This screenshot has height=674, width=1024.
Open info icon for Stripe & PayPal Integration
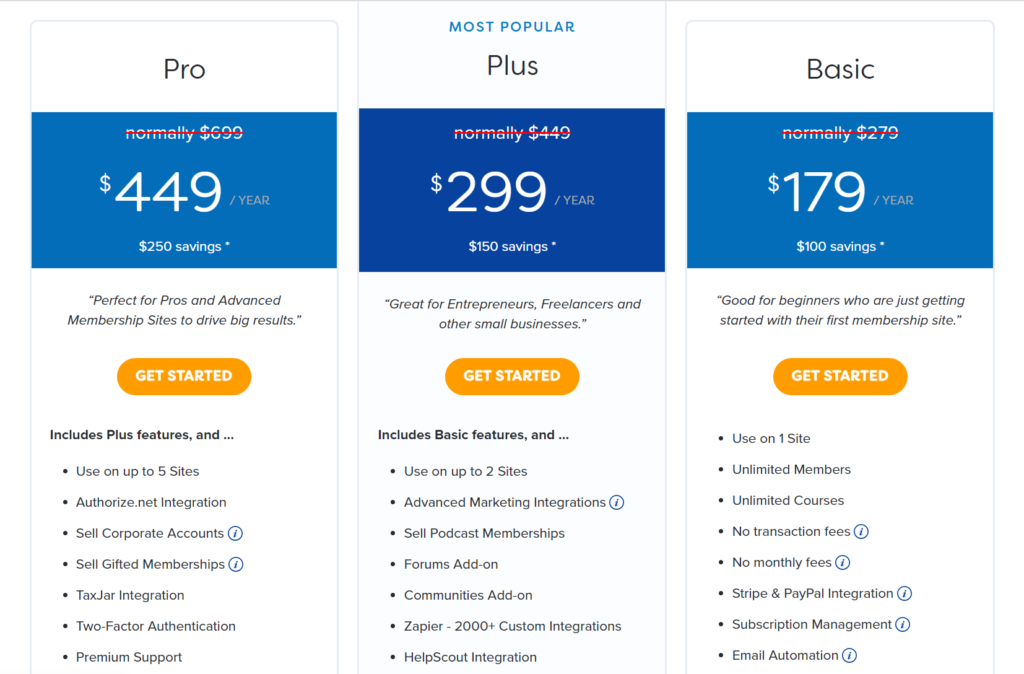click(x=904, y=594)
